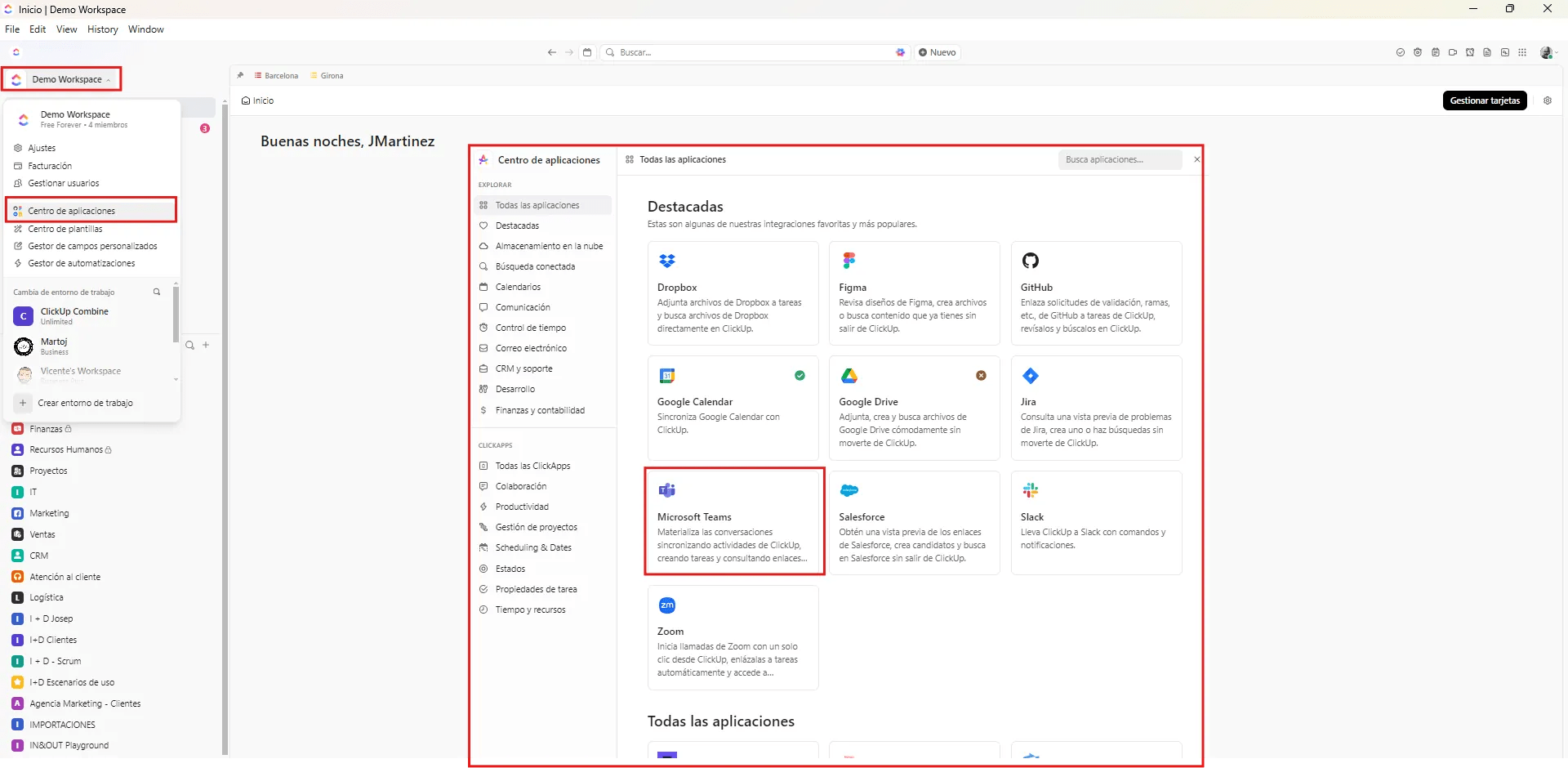Unpin the pinned tabs using the pin icon
Image resolution: width=1568 pixels, height=768 pixels.
[x=241, y=75]
